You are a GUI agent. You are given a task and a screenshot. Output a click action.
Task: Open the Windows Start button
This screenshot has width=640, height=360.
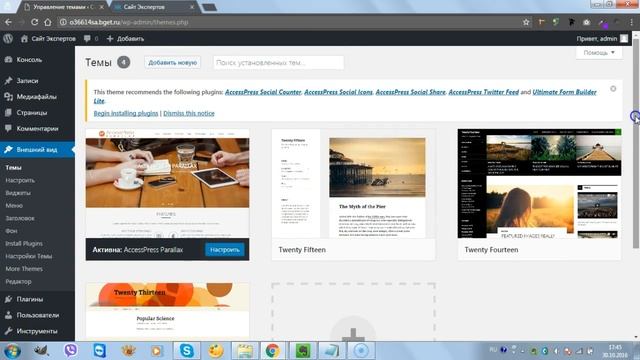tap(12, 351)
